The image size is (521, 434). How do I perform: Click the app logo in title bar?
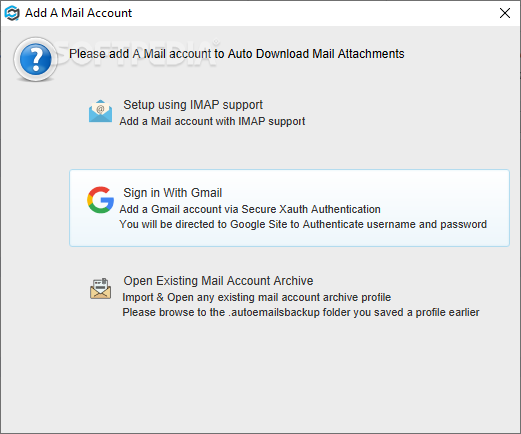(12, 13)
